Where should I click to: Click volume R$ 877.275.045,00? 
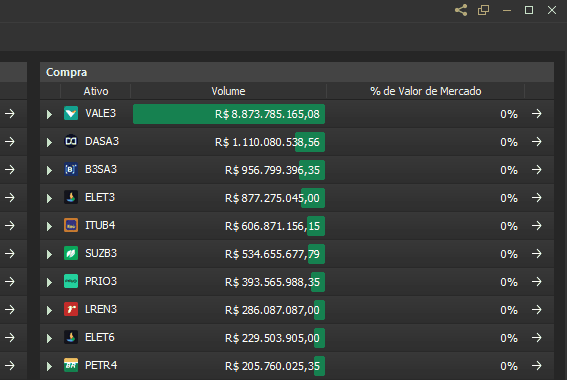coord(272,198)
